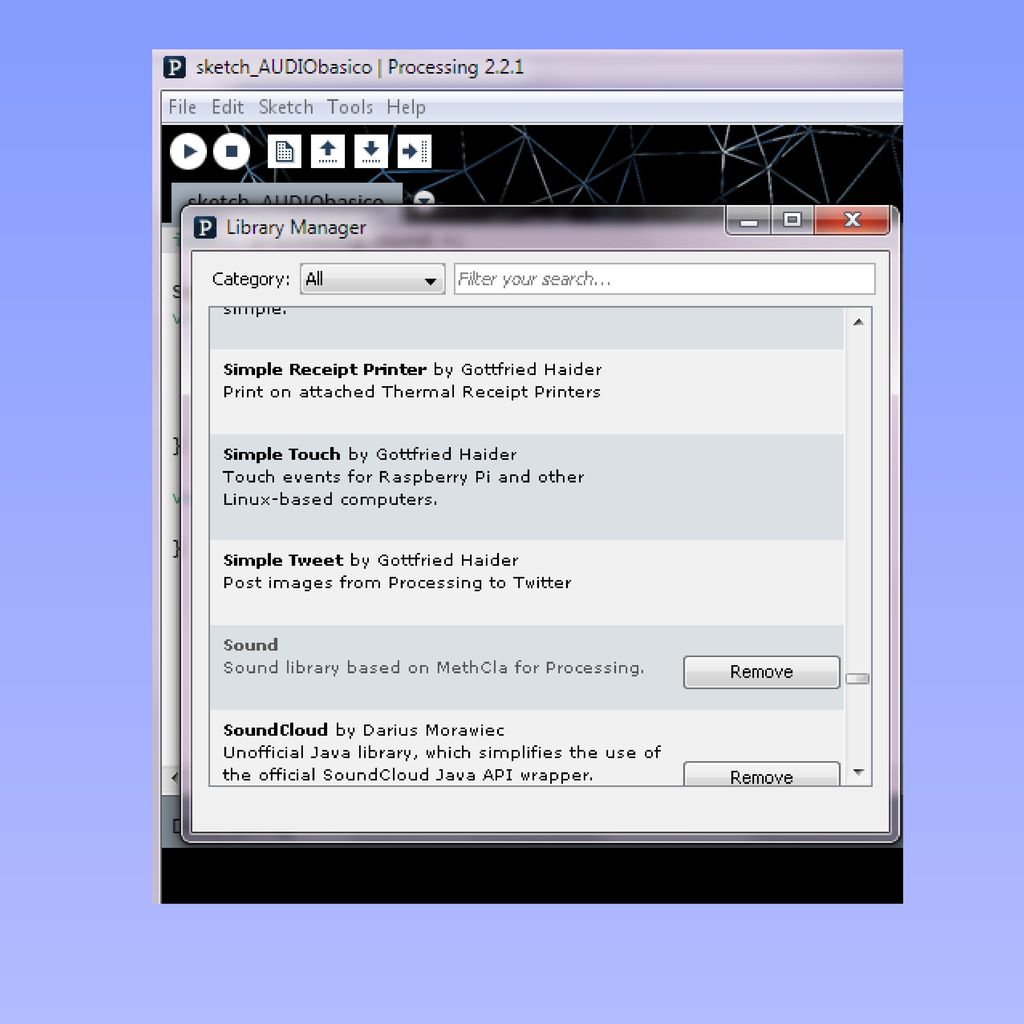1024x1024 pixels.
Task: Click the library list scroll up arrow
Action: 858,322
